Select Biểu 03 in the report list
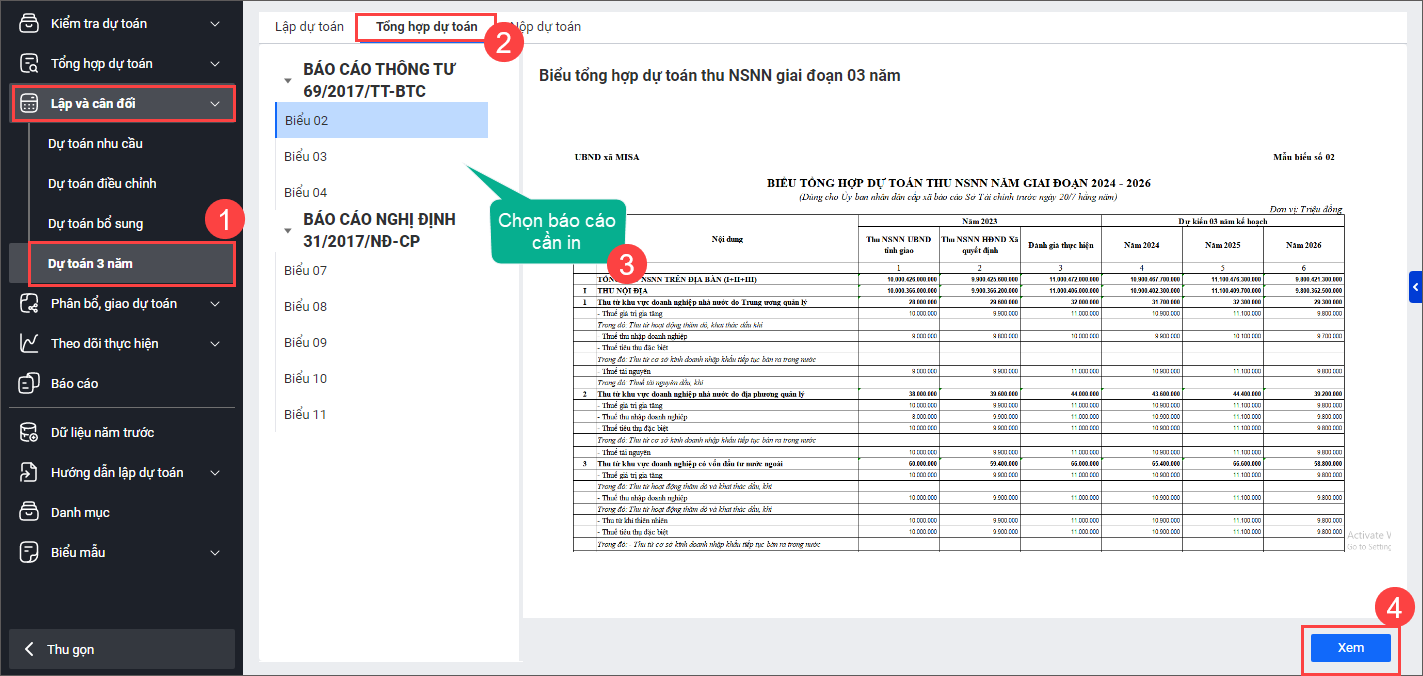 click(x=305, y=156)
